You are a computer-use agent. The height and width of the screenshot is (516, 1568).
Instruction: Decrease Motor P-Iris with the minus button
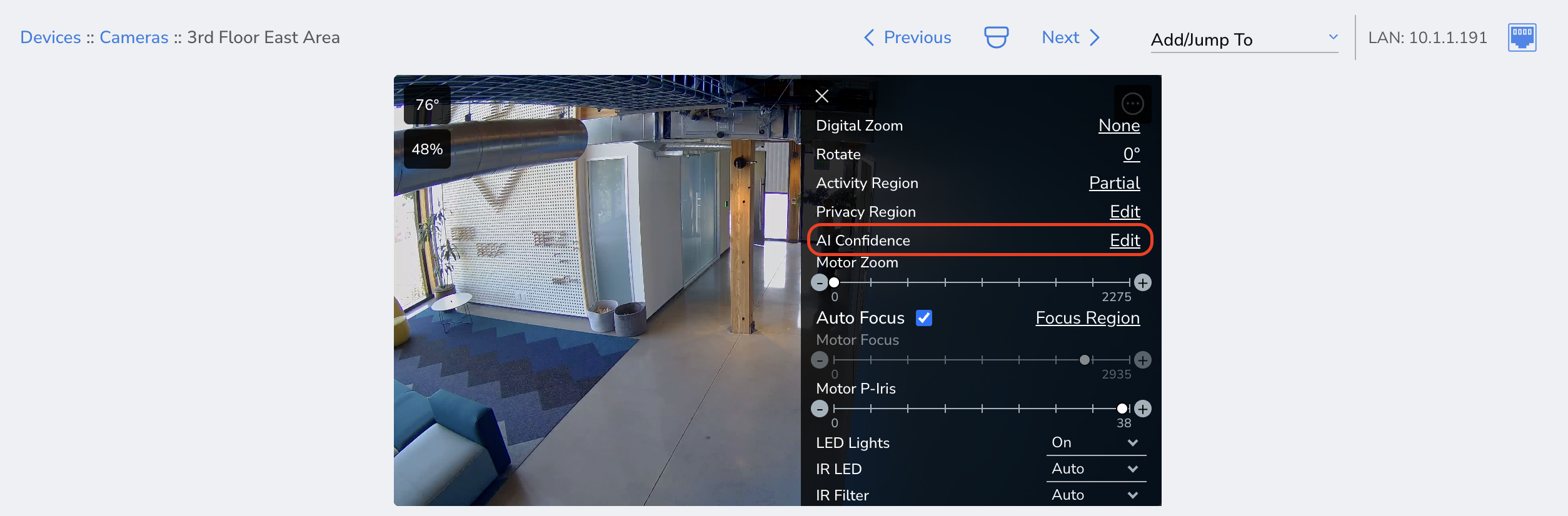(x=820, y=409)
